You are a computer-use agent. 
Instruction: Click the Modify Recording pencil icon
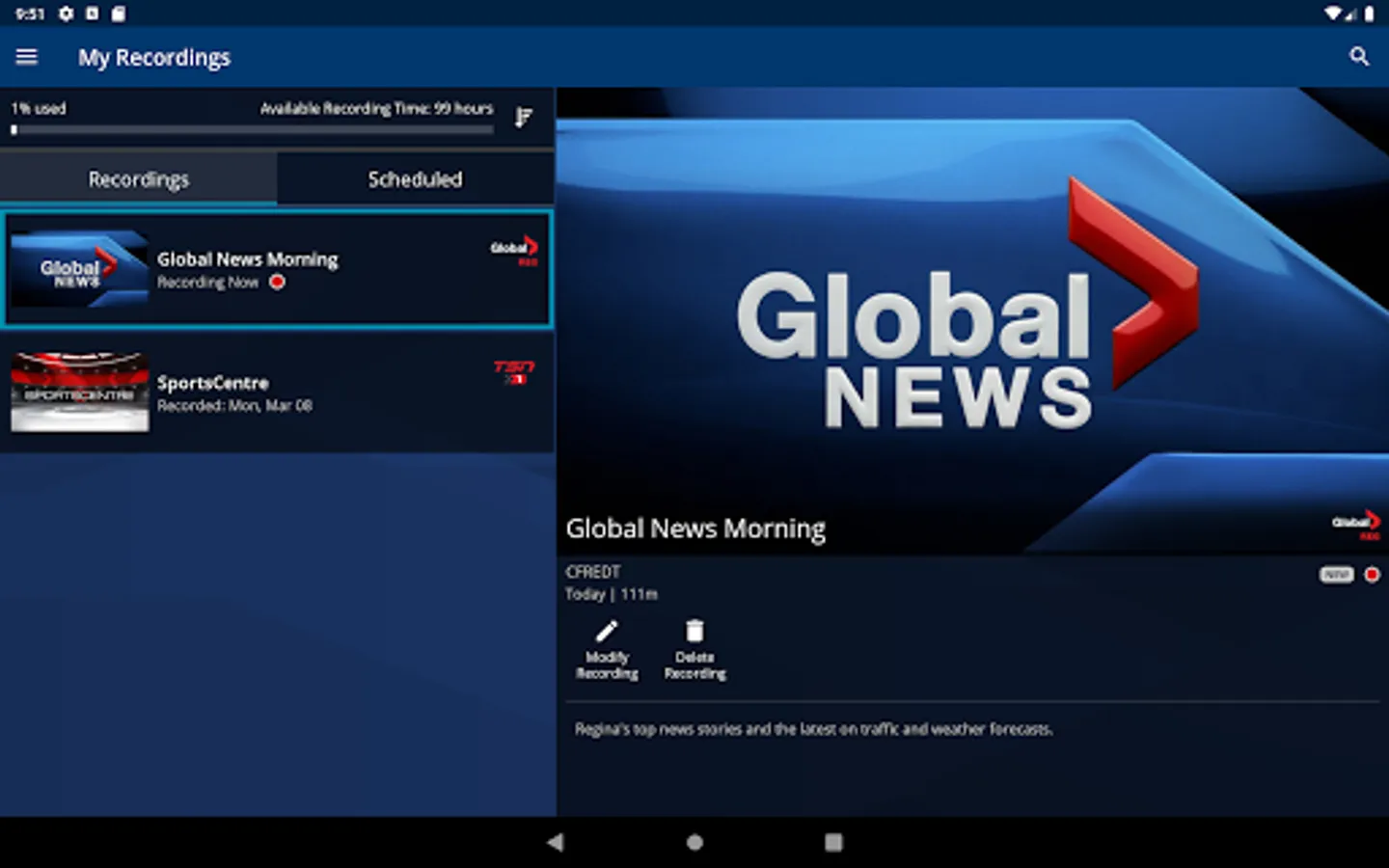click(607, 632)
